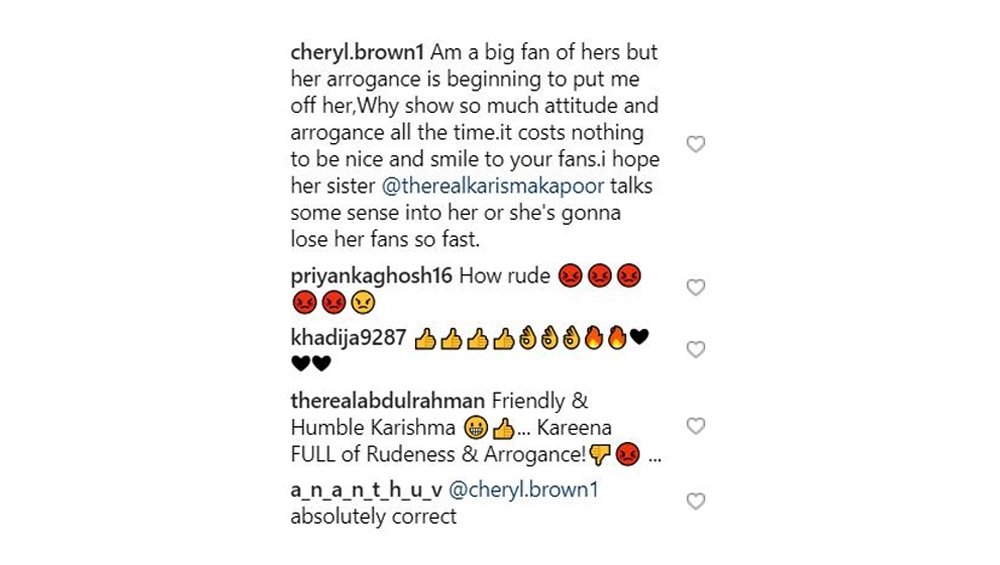Open cheryl.brown1's profile from the username

[x=357, y=52]
